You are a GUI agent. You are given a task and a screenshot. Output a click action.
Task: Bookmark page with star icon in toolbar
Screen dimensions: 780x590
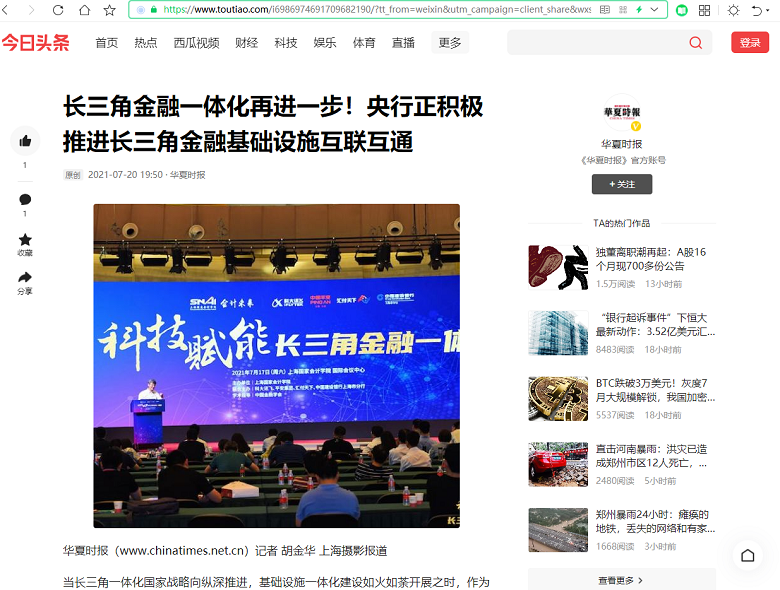tap(109, 10)
